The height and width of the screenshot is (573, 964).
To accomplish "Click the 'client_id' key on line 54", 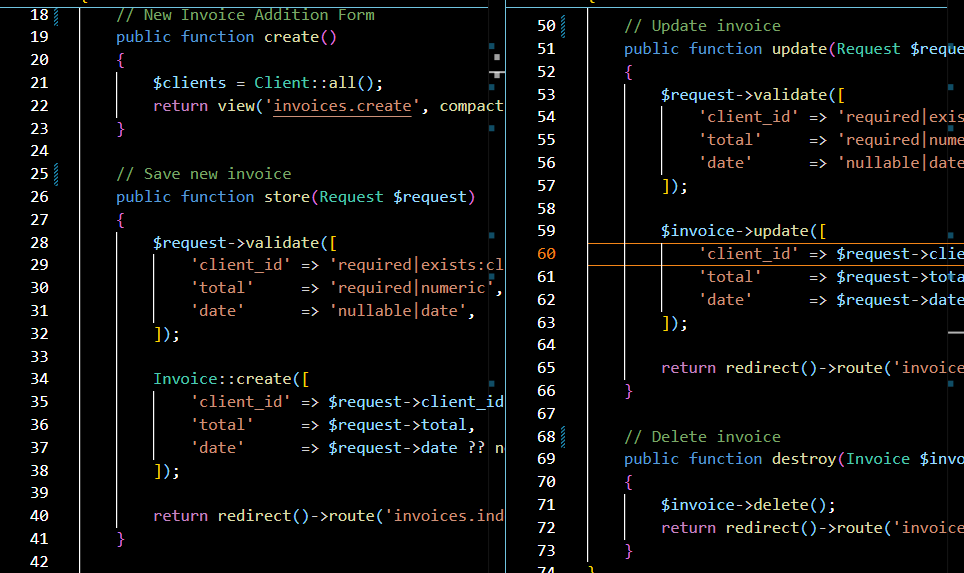I will pos(748,117).
